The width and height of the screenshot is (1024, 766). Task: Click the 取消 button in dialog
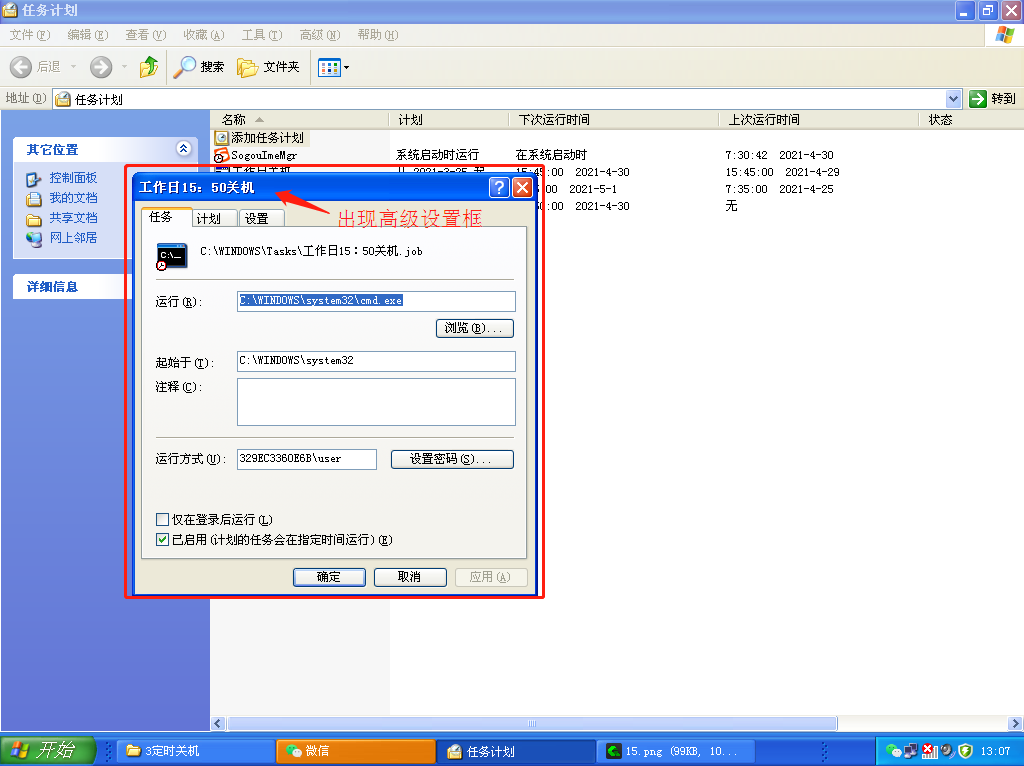[x=410, y=577]
